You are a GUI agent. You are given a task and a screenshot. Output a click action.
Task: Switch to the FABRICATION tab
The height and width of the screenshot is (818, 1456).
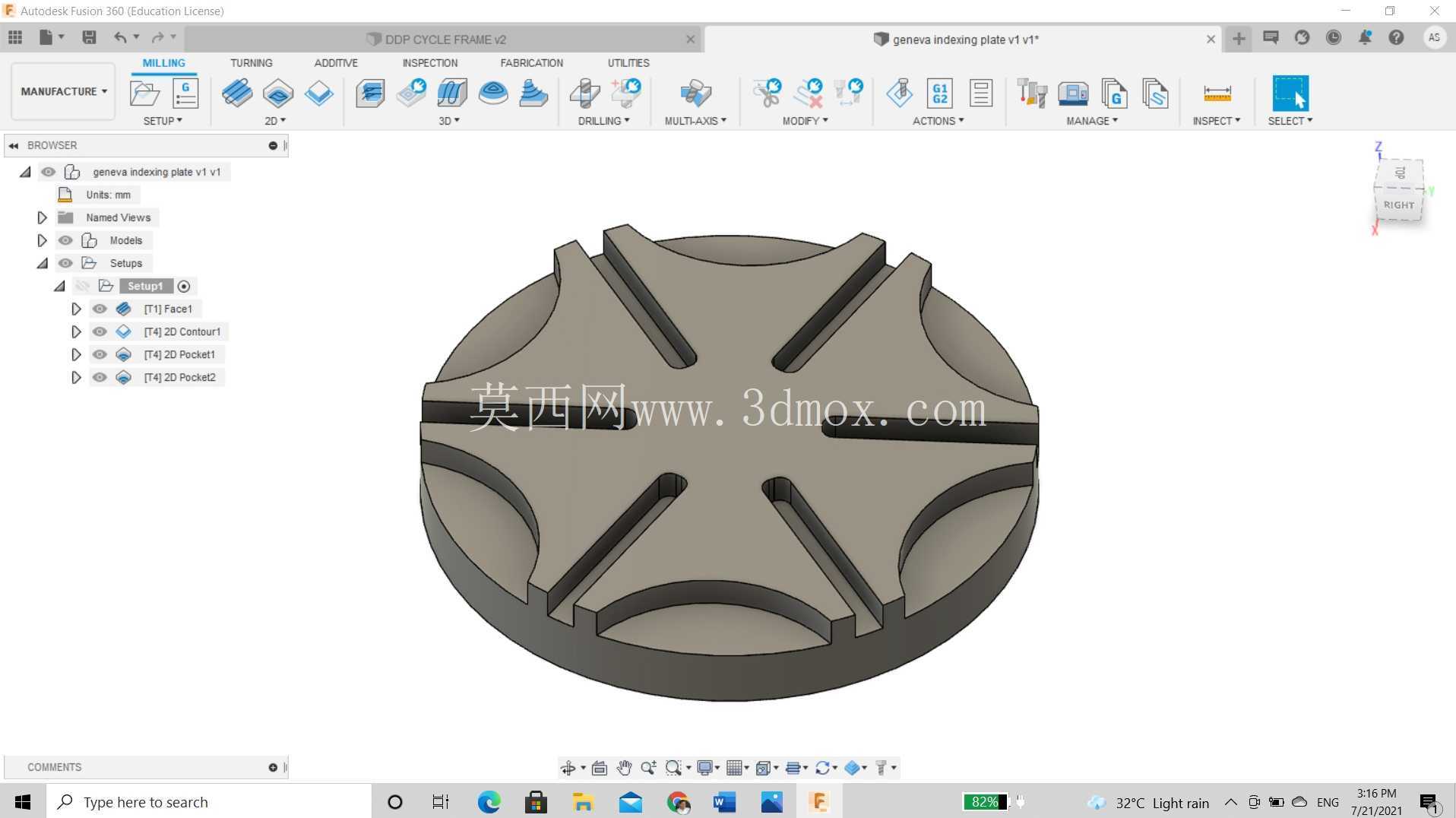point(531,63)
